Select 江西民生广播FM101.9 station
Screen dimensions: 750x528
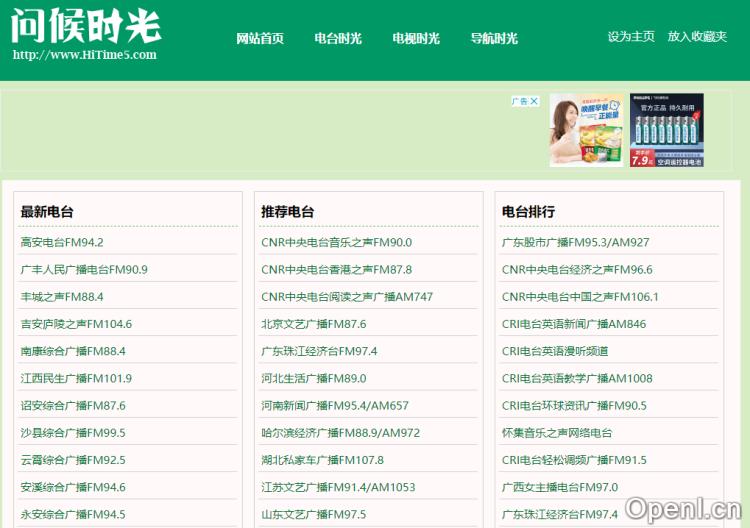pos(76,378)
